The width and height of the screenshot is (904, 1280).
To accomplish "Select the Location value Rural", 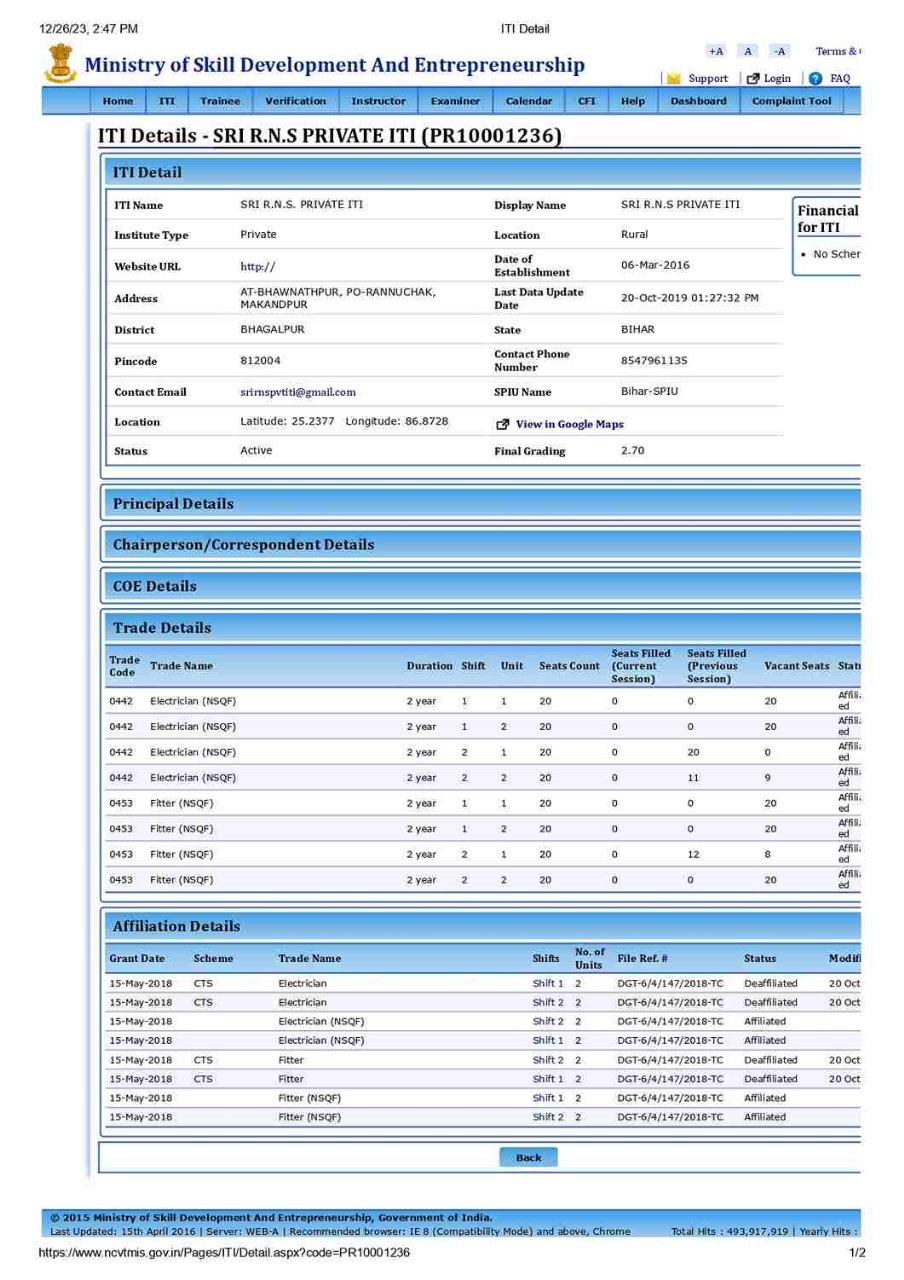I will click(x=634, y=234).
